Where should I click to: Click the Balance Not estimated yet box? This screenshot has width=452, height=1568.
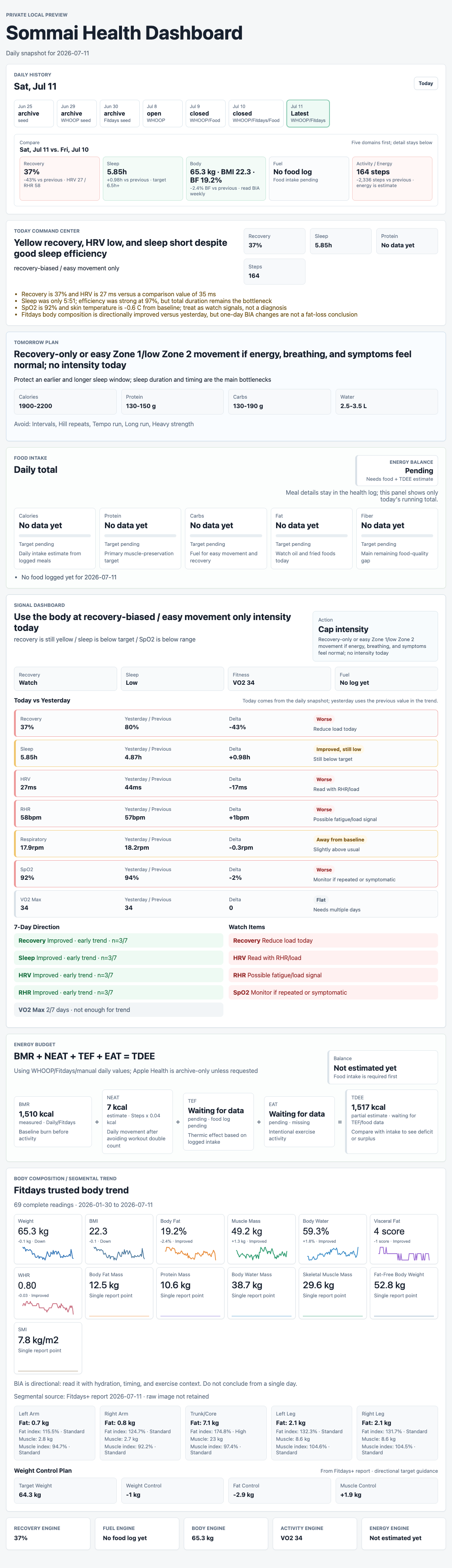(x=383, y=1068)
